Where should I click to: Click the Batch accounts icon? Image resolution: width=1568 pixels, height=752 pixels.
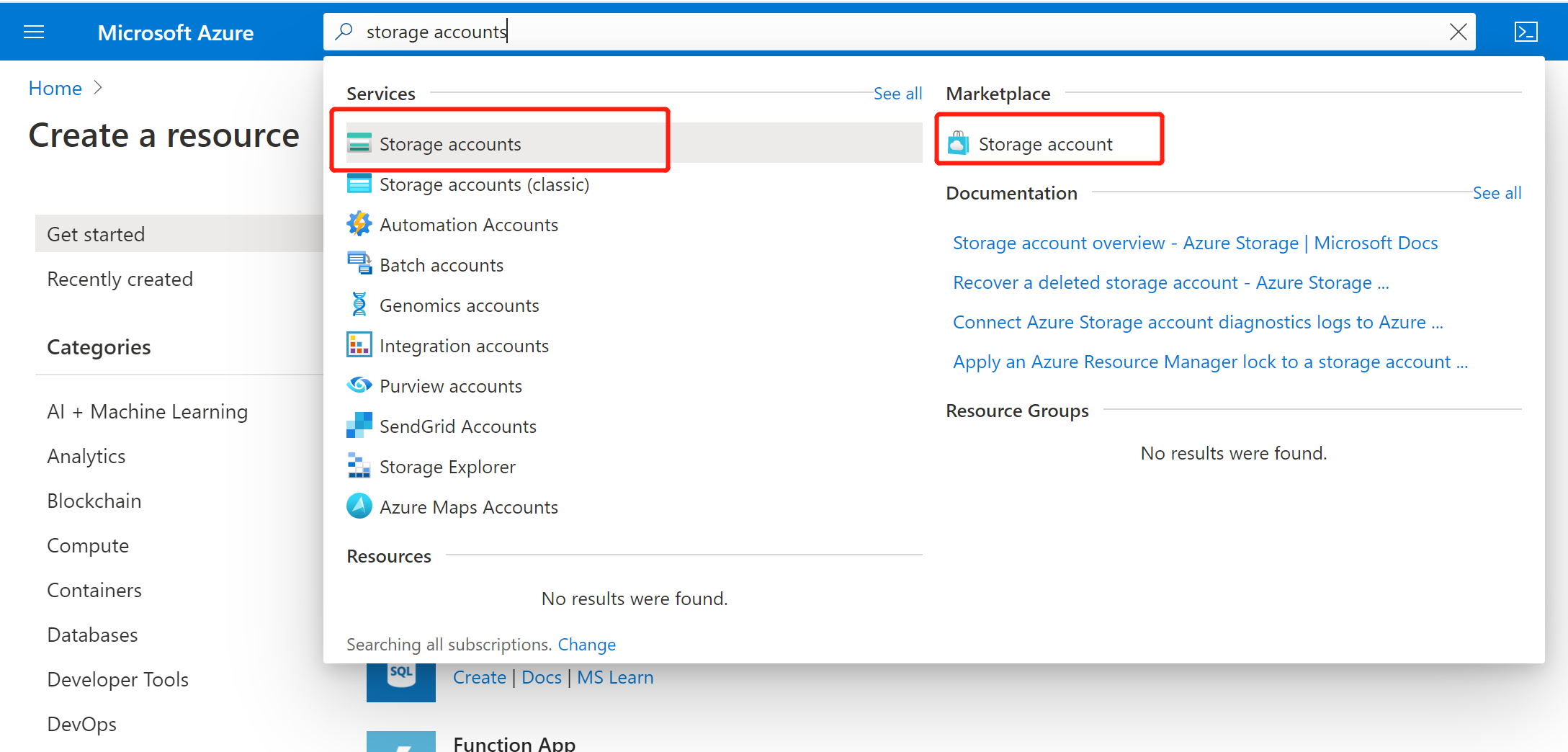pyautogui.click(x=359, y=264)
